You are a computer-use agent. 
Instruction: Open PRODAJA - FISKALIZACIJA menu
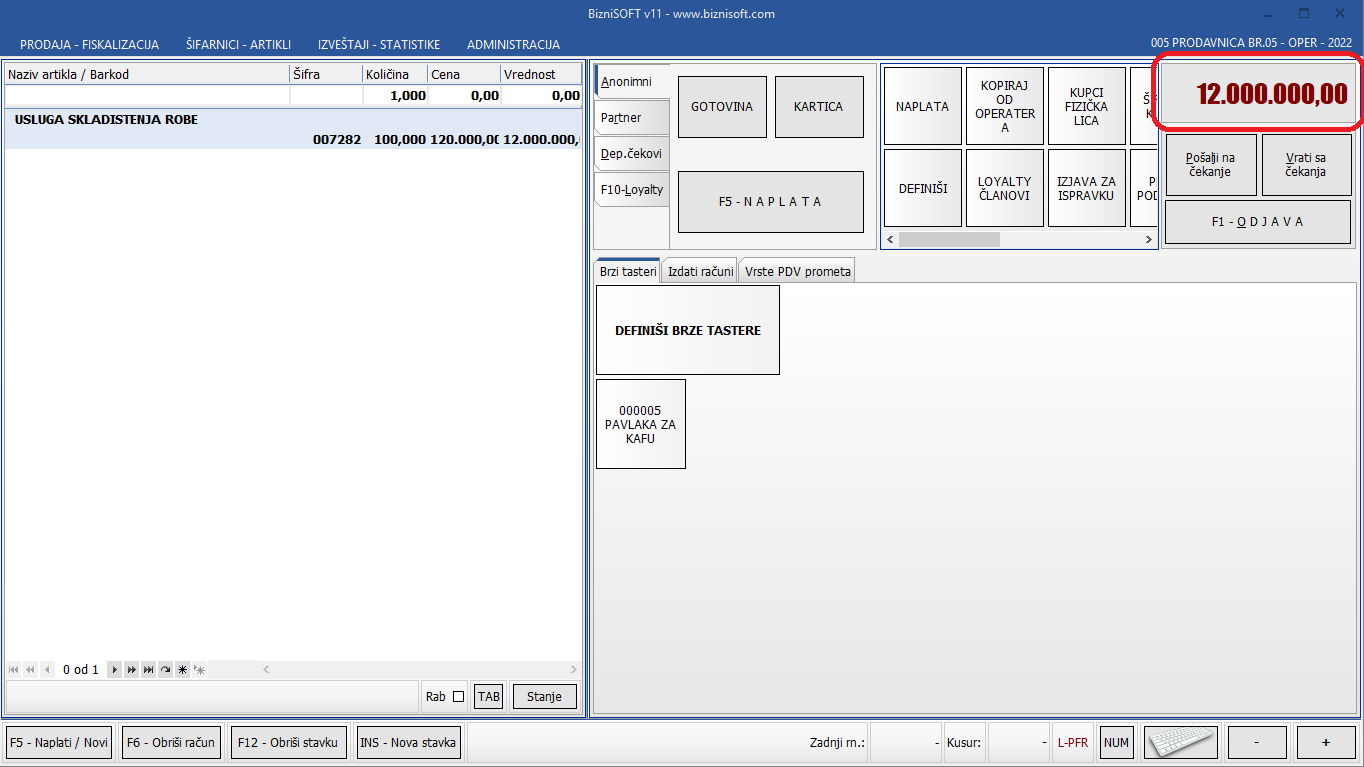coord(89,45)
